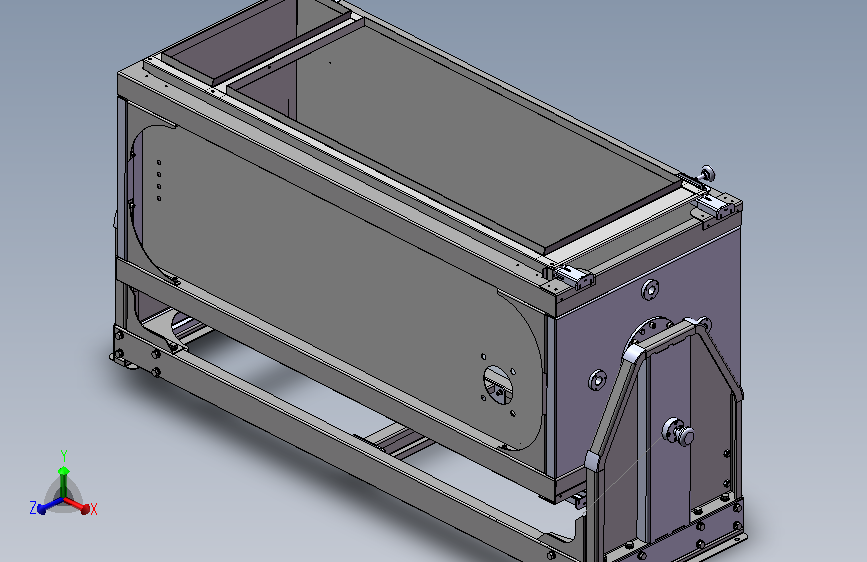Select the small knob at the top rear corner

[x=707, y=173]
